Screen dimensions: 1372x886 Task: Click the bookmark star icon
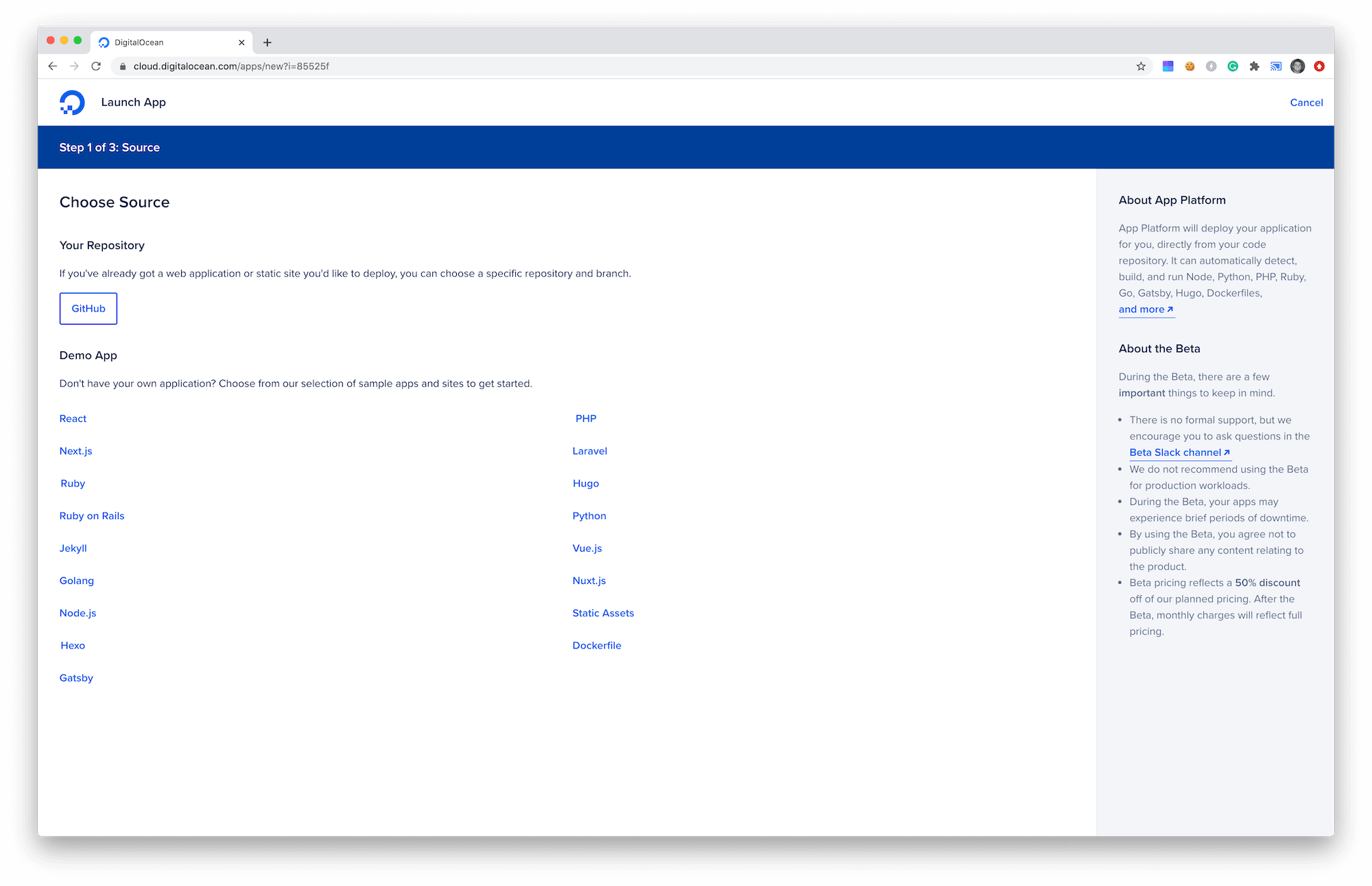tap(1140, 66)
